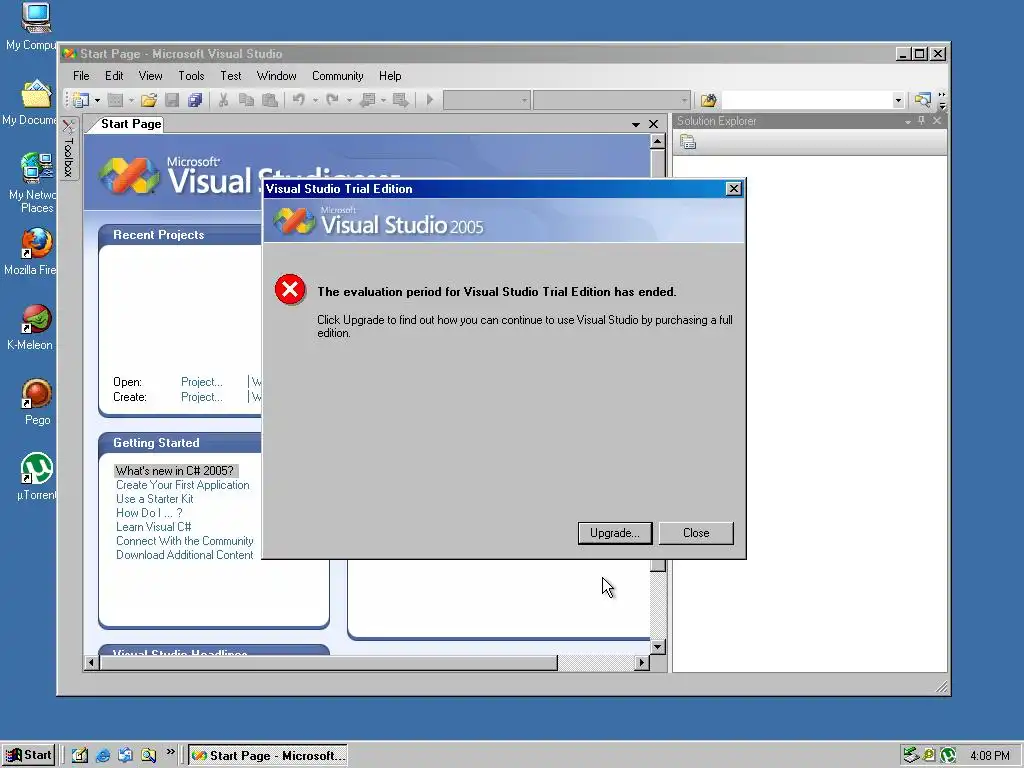Click Connect With the Community link
1024x768 pixels.
pyautogui.click(x=185, y=541)
